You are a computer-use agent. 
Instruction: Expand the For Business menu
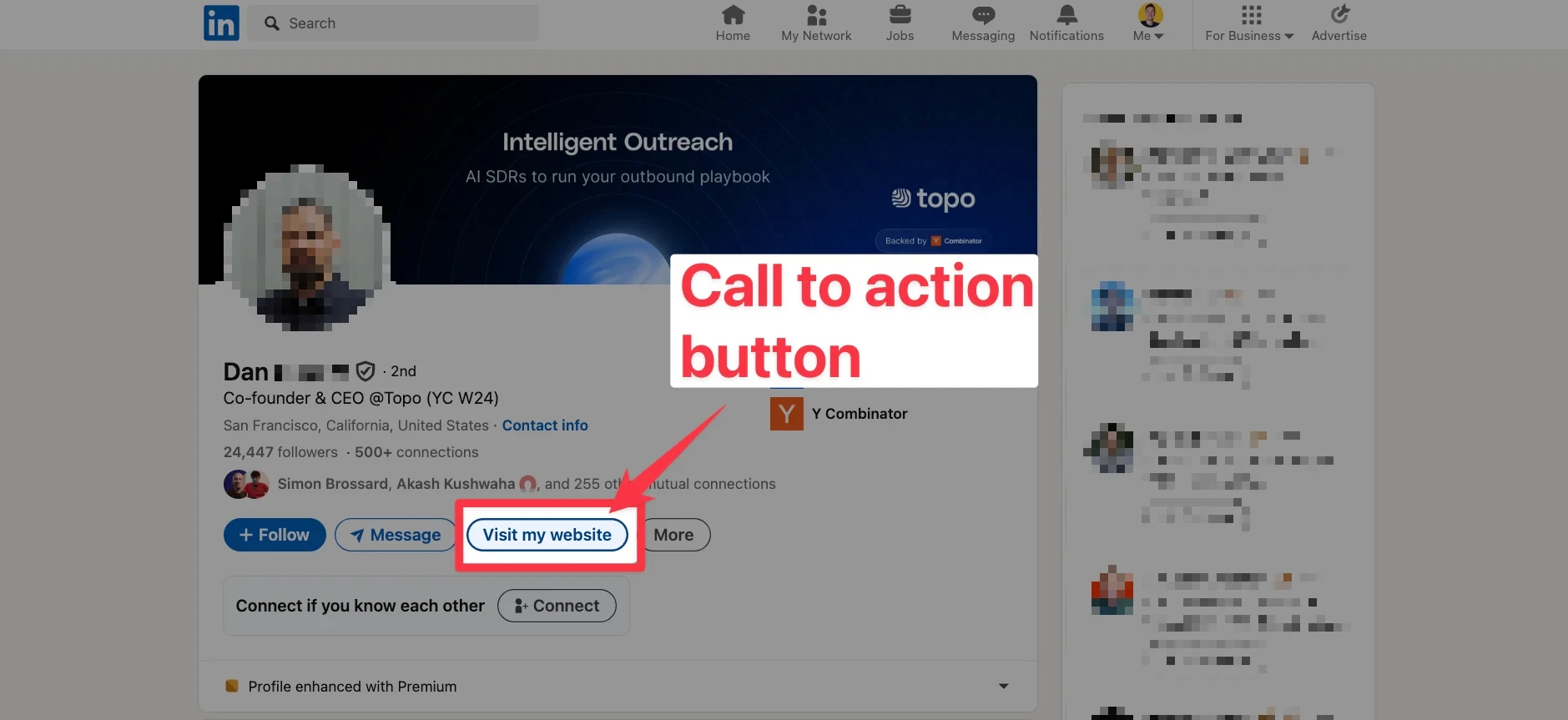1249,23
